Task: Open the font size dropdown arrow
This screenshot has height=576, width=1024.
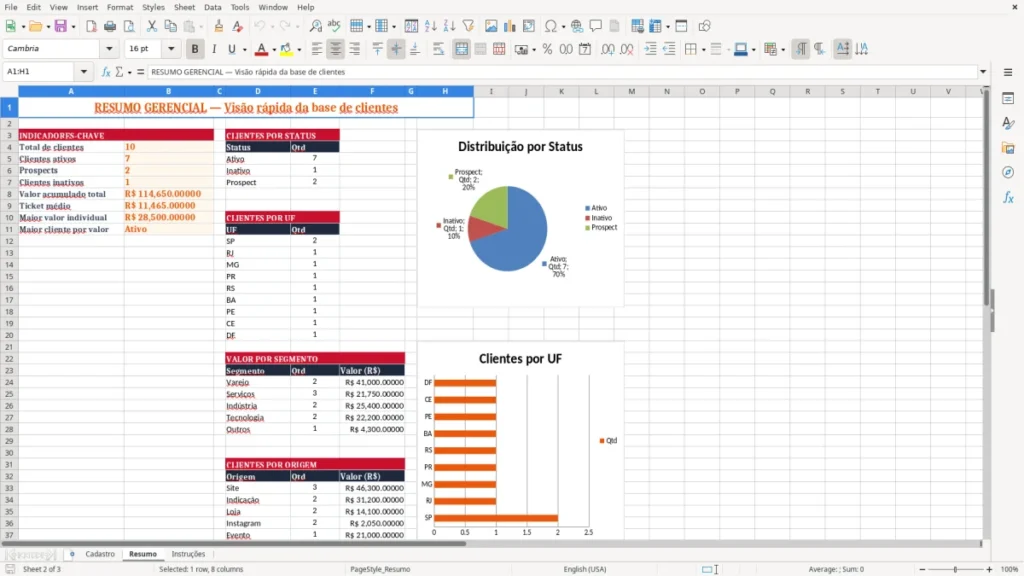Action: tap(171, 49)
